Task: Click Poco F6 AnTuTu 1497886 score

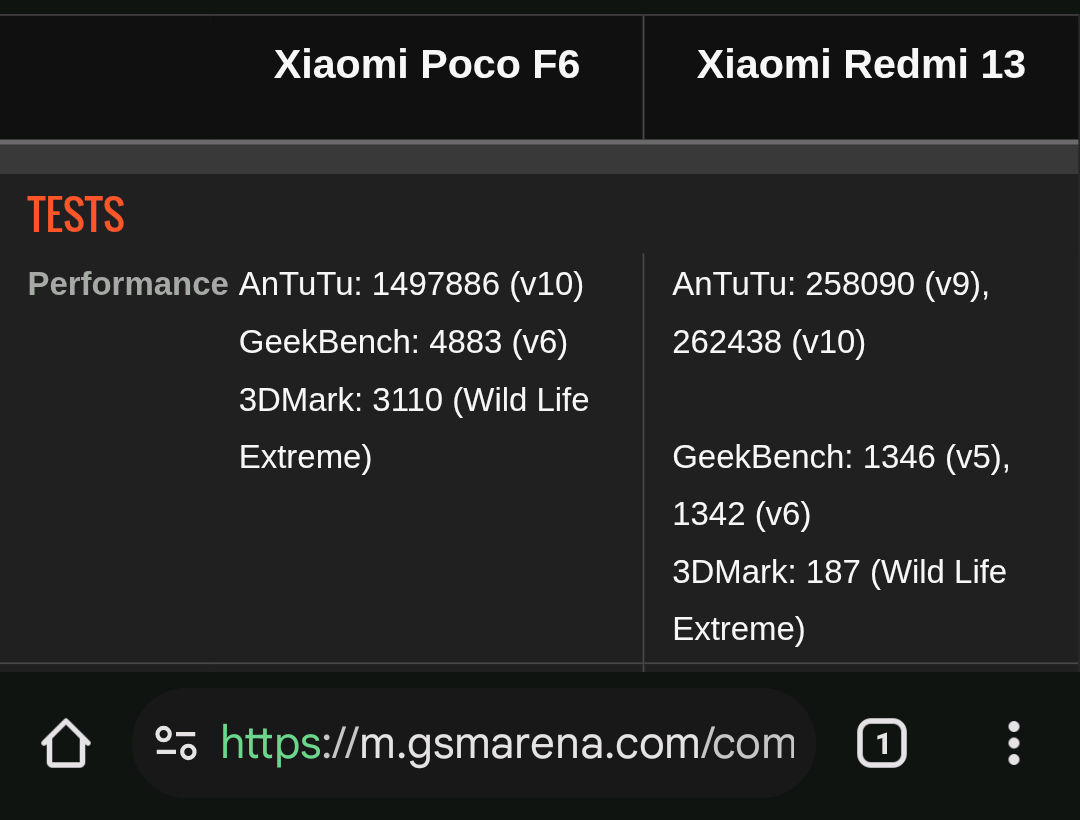Action: coord(411,284)
